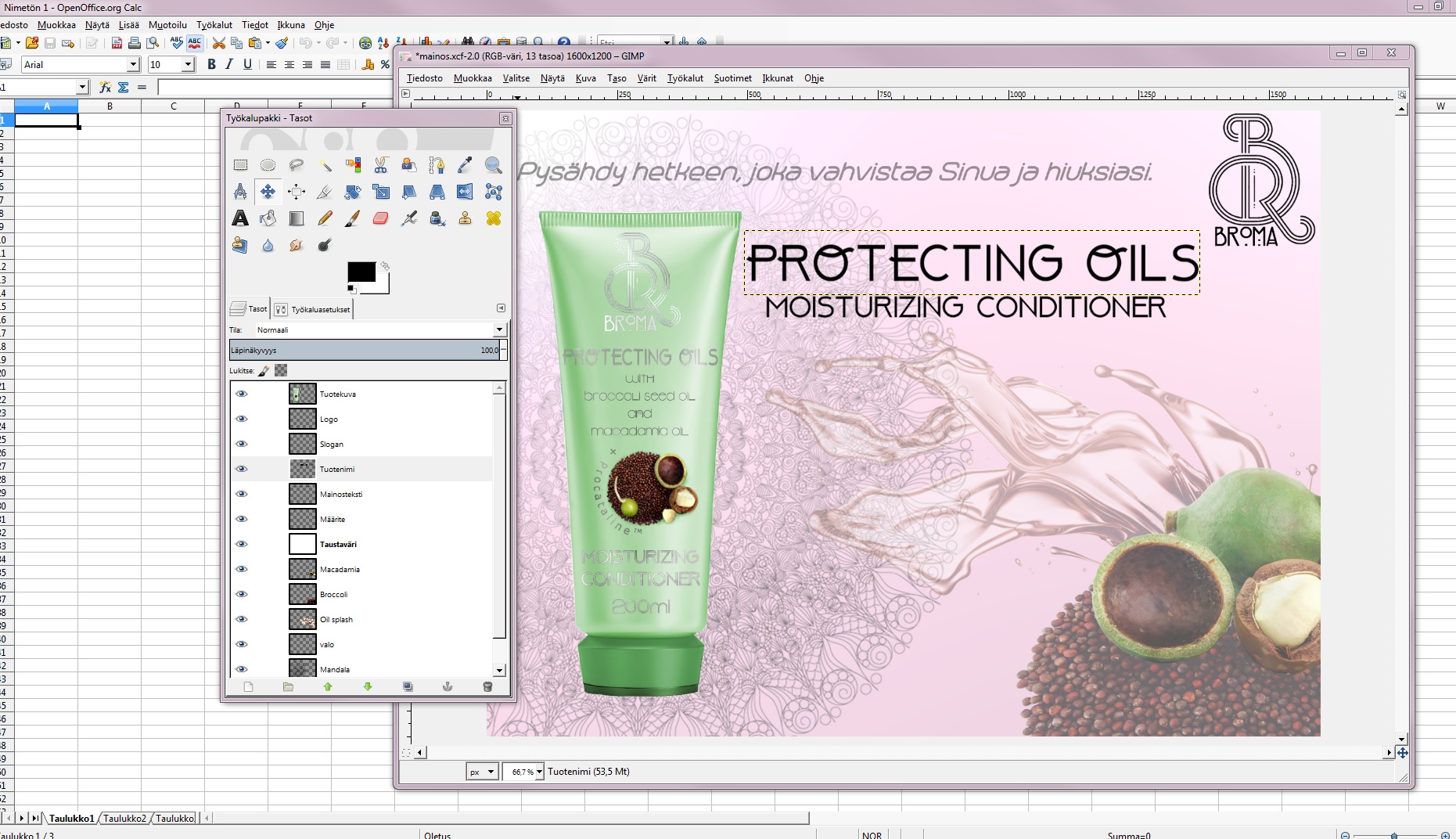Switch to Taulukko2 sheet tab
The width and height of the screenshot is (1456, 839).
tap(124, 818)
